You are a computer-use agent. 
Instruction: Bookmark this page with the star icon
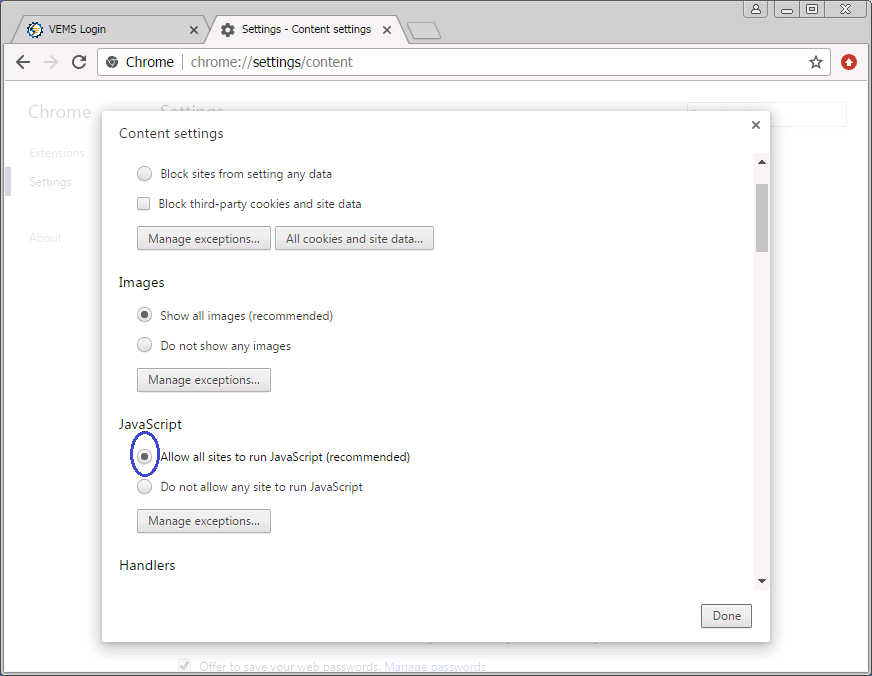[816, 62]
